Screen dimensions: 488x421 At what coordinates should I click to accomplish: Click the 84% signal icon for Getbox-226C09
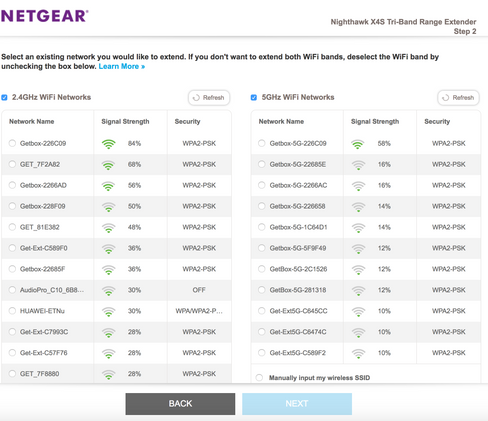(x=108, y=144)
